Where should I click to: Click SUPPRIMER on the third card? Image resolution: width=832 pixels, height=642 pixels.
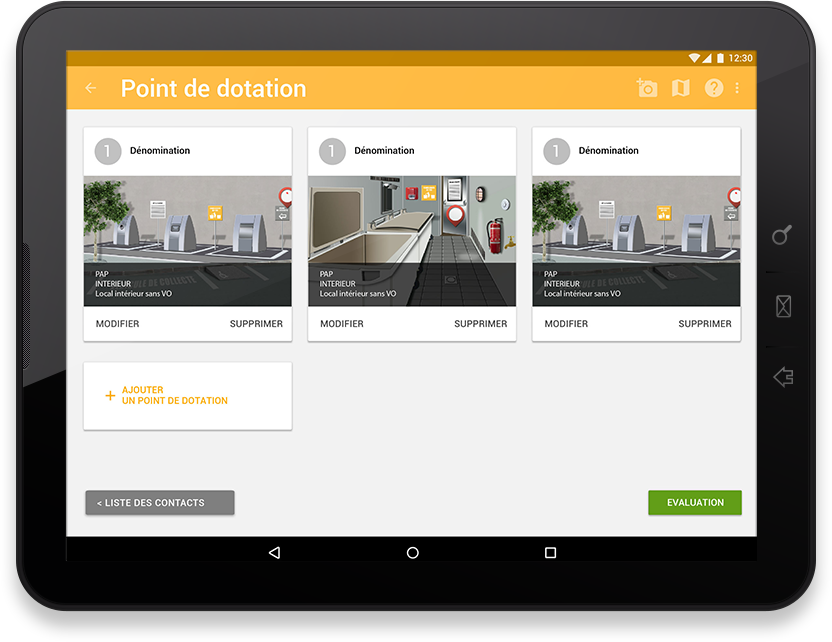[x=705, y=324]
